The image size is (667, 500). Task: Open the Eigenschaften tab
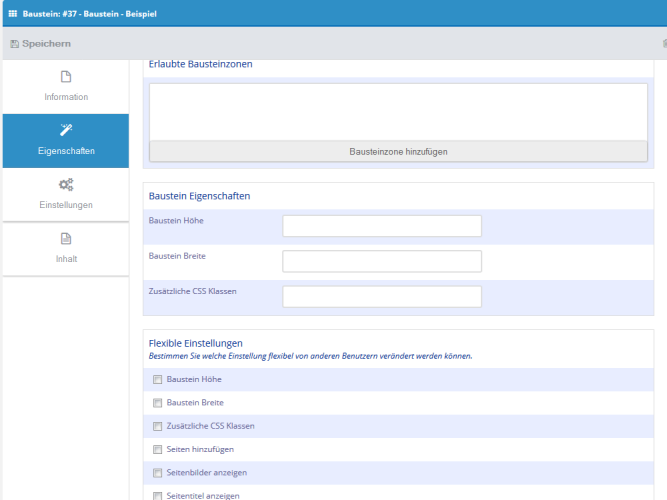[x=66, y=141]
